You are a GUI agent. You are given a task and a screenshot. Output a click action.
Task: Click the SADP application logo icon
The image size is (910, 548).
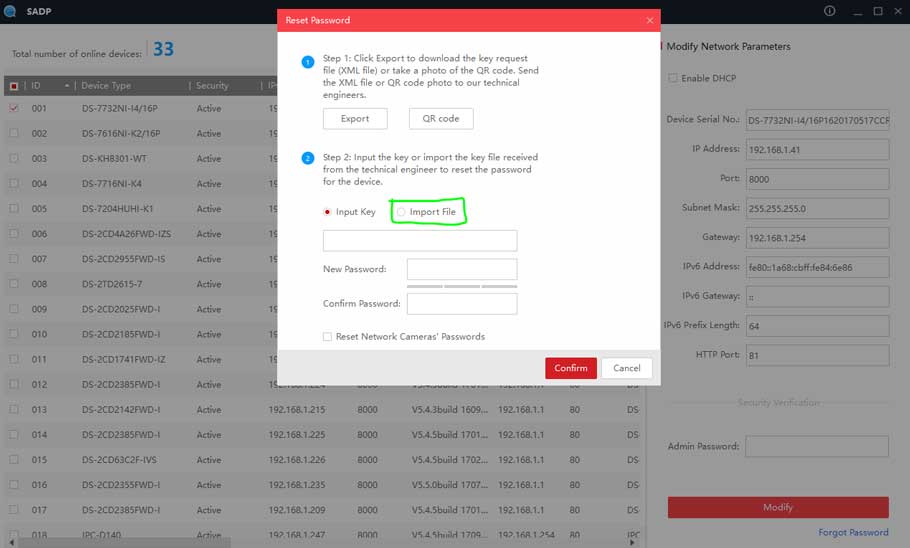[9, 10]
